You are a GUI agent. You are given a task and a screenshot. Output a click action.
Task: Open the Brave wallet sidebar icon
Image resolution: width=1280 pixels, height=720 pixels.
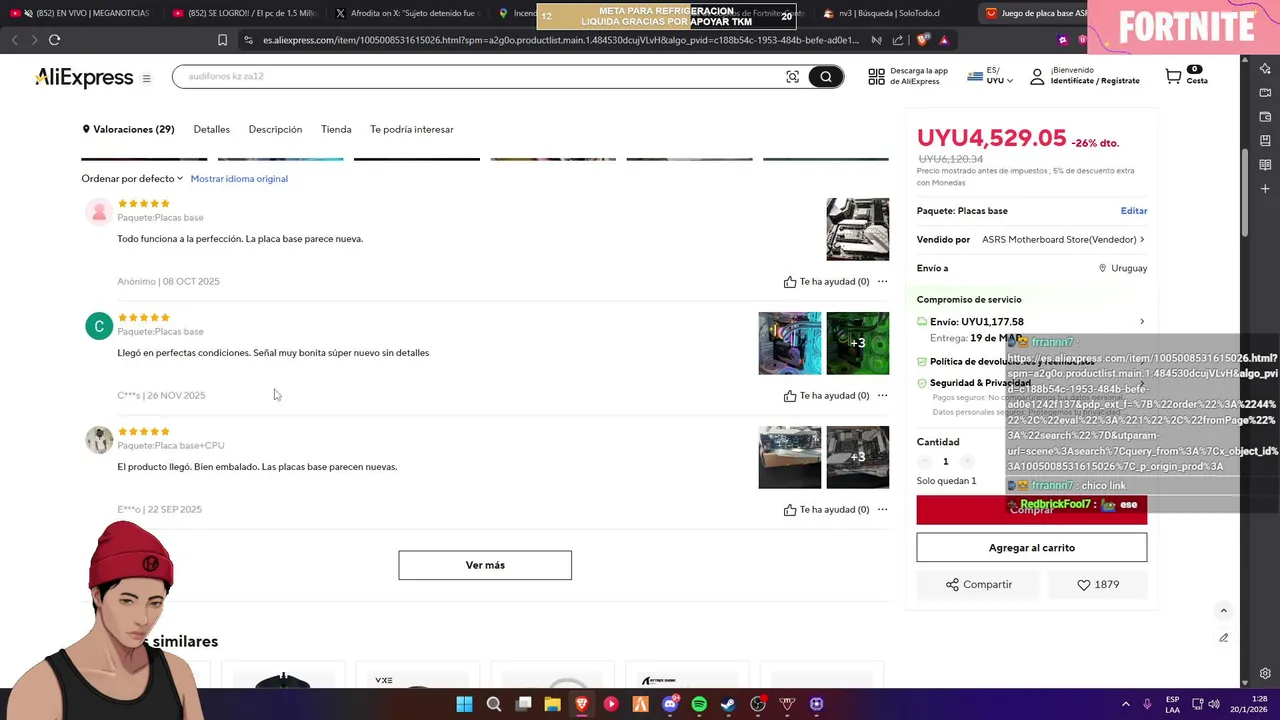[1265, 116]
